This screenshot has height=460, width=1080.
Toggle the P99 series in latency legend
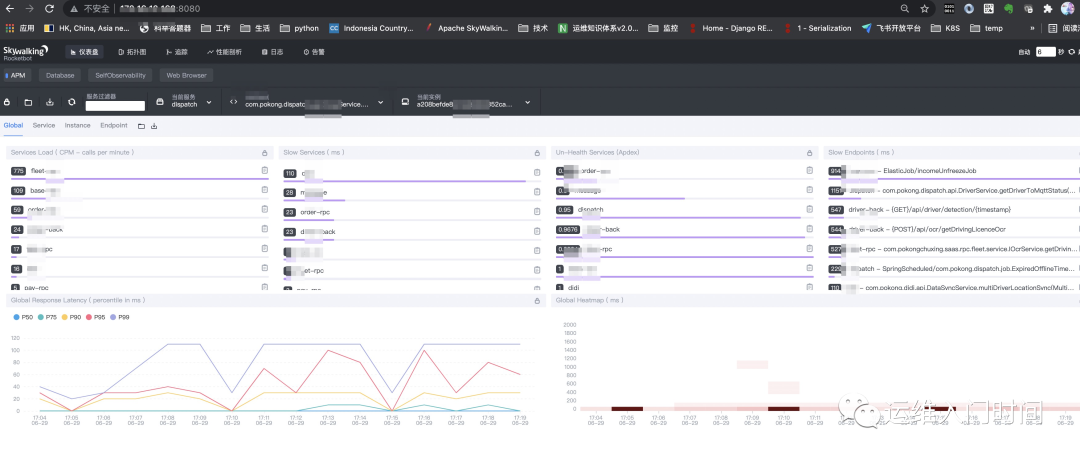coord(119,317)
